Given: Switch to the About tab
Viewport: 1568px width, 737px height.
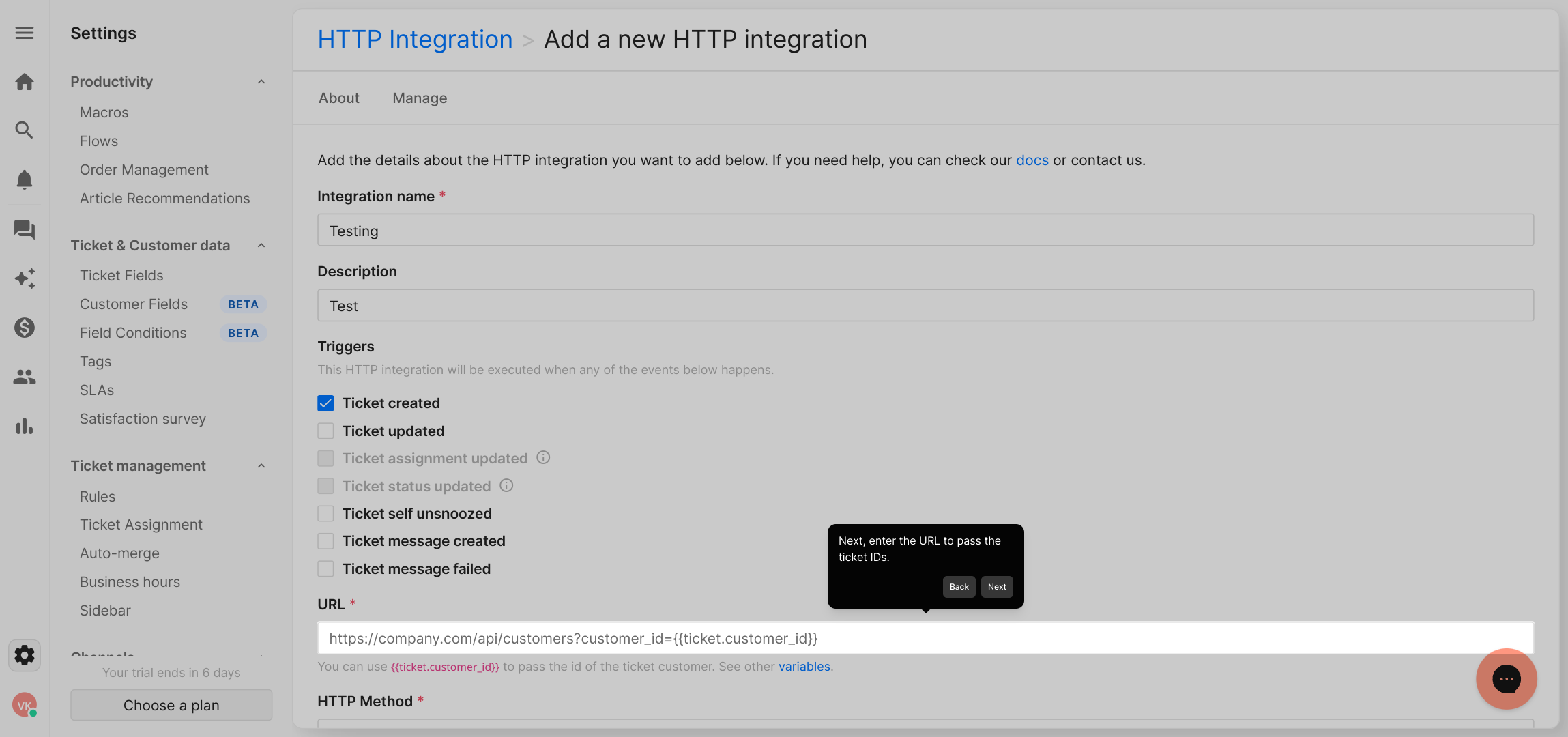Looking at the screenshot, I should click(x=339, y=98).
